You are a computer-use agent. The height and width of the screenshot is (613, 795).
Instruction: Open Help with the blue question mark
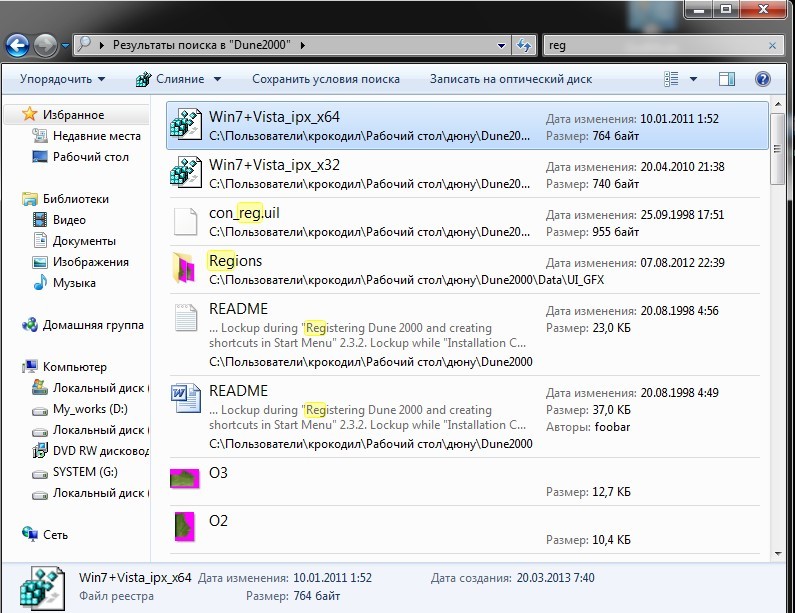pyautogui.click(x=763, y=79)
